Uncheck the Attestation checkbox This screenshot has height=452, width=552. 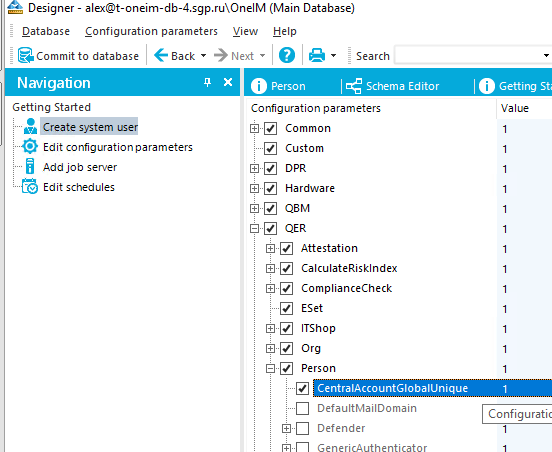point(287,249)
